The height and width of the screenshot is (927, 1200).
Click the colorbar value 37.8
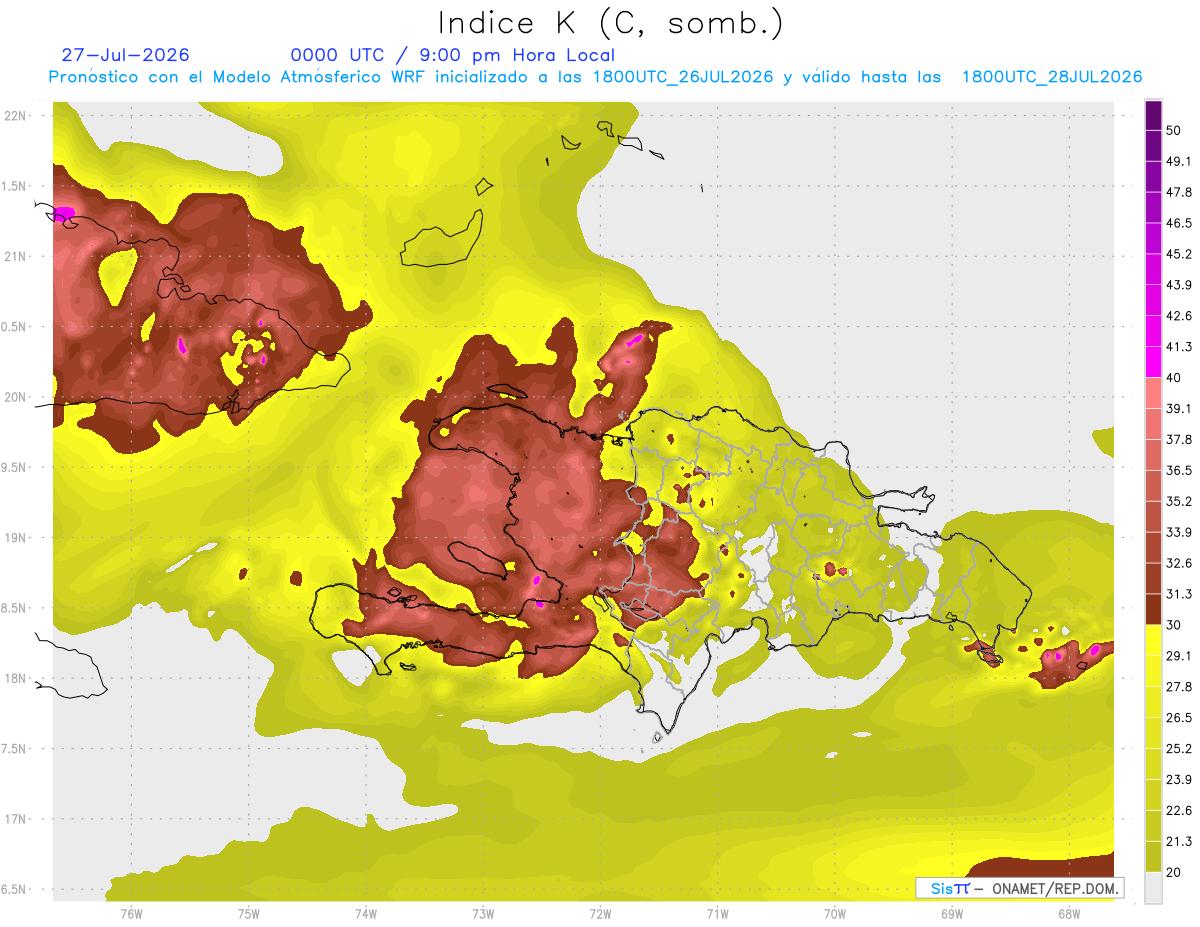click(1178, 439)
